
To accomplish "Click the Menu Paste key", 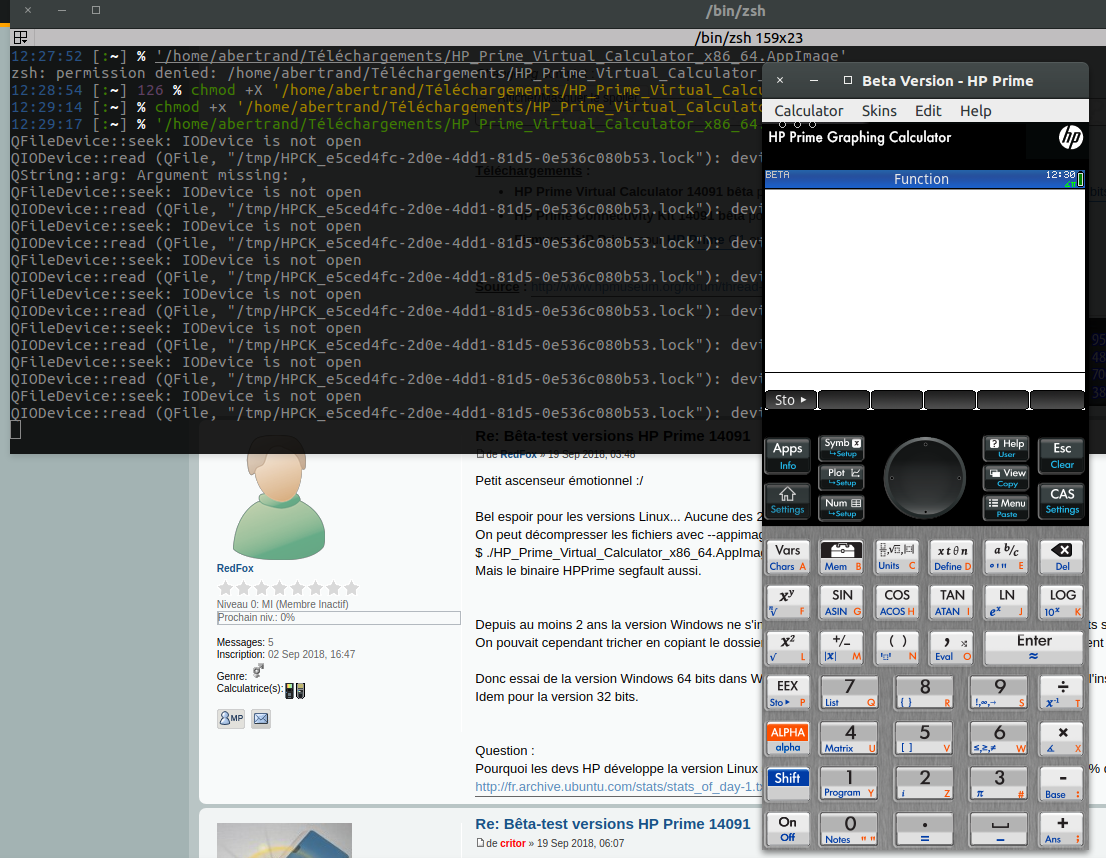I will (x=1007, y=507).
